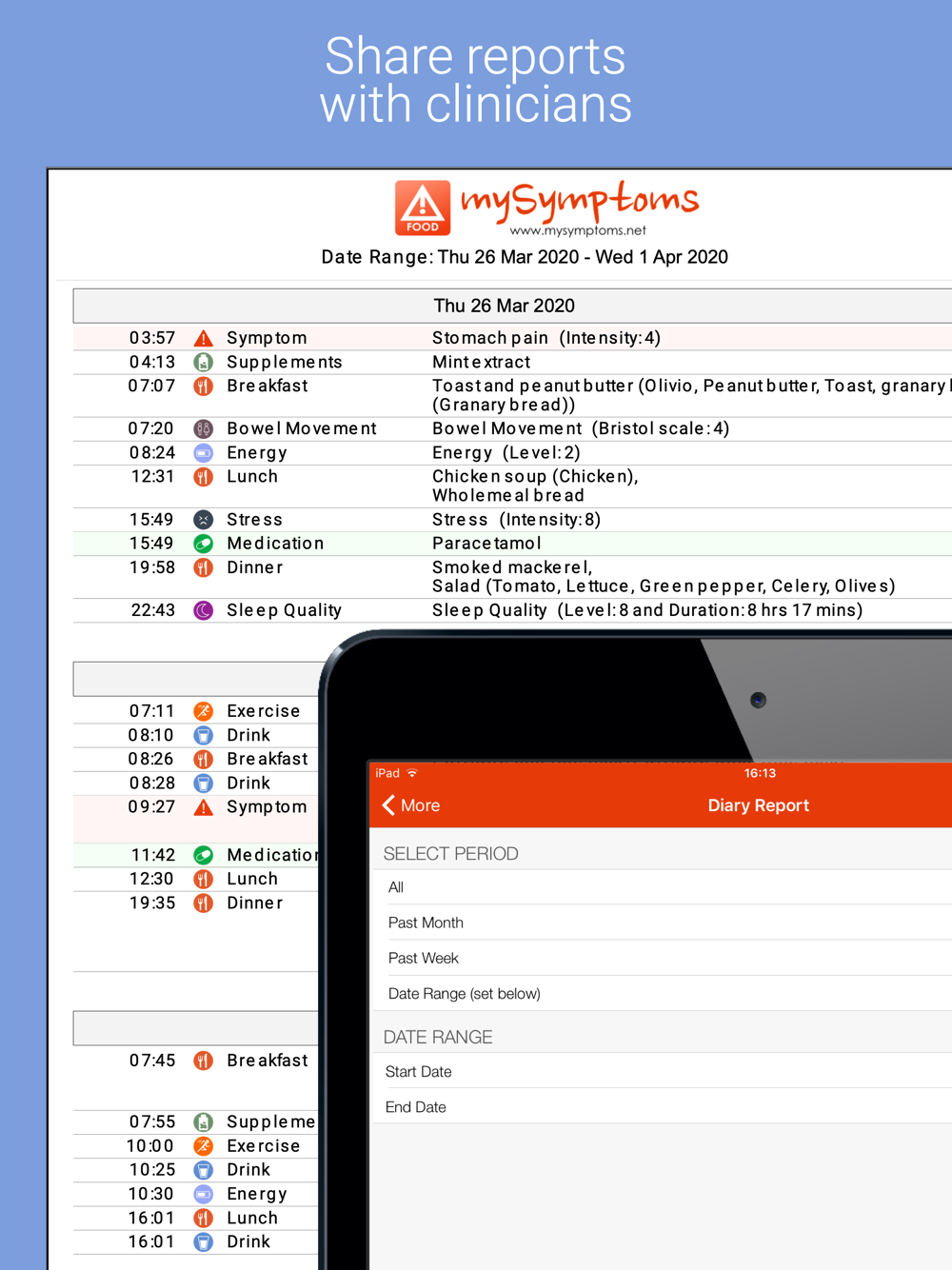The height and width of the screenshot is (1270, 952).
Task: Select the Bowel Movement (Bristol scale: 4) text
Action: coord(581,428)
